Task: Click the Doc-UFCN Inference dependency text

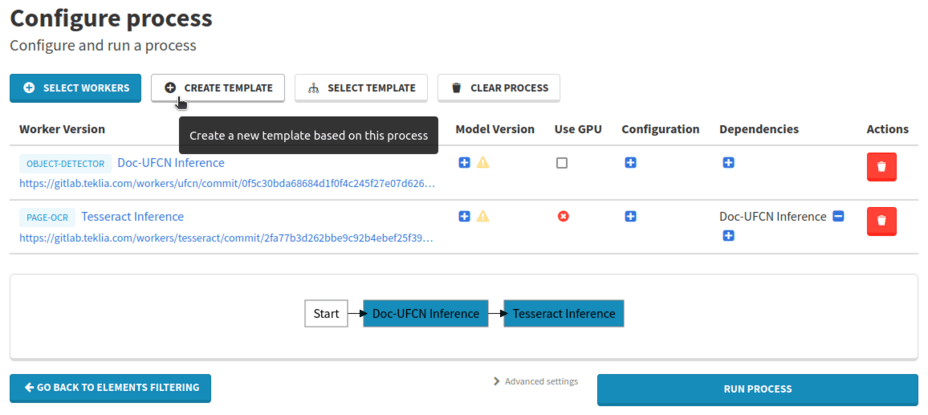Action: [x=773, y=217]
